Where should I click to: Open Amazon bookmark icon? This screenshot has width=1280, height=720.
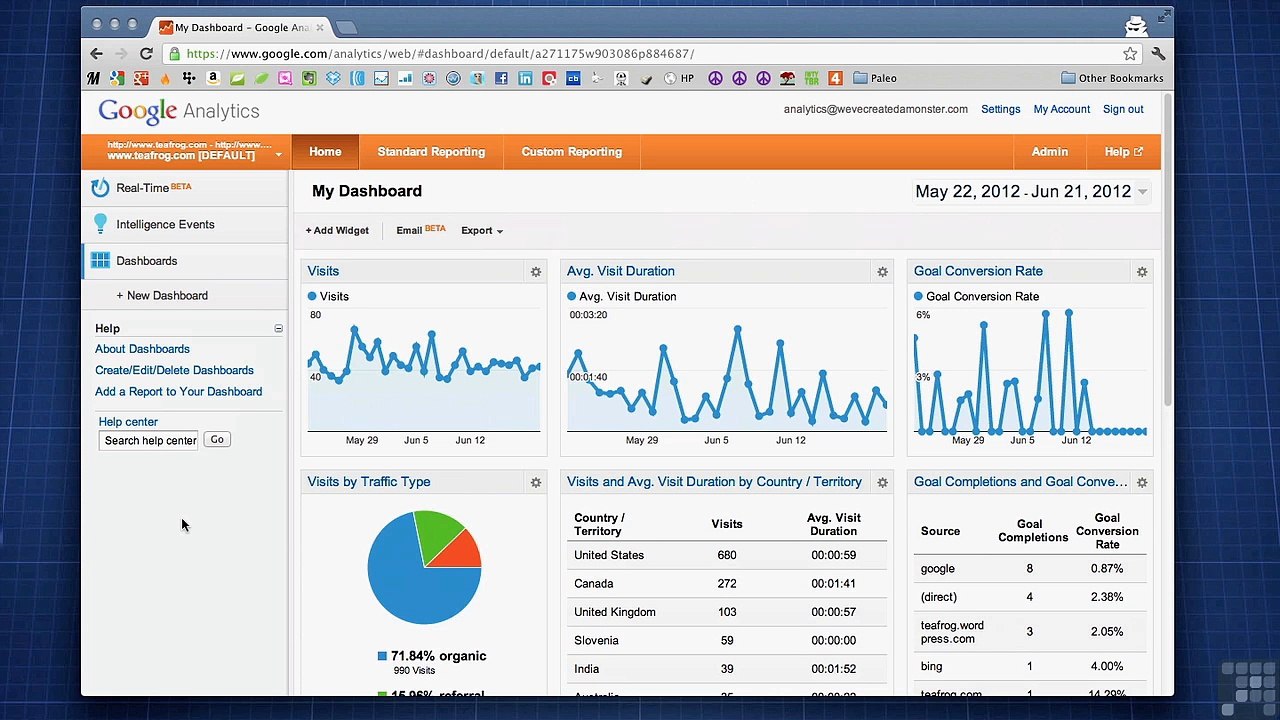[213, 78]
